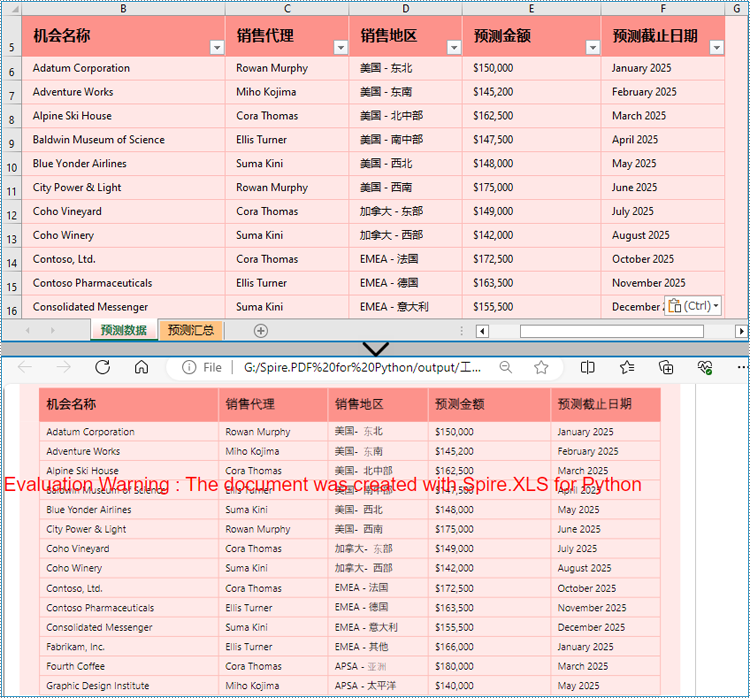The width and height of the screenshot is (750, 698).
Task: Click the next sheet navigation arrow
Action: (53, 331)
